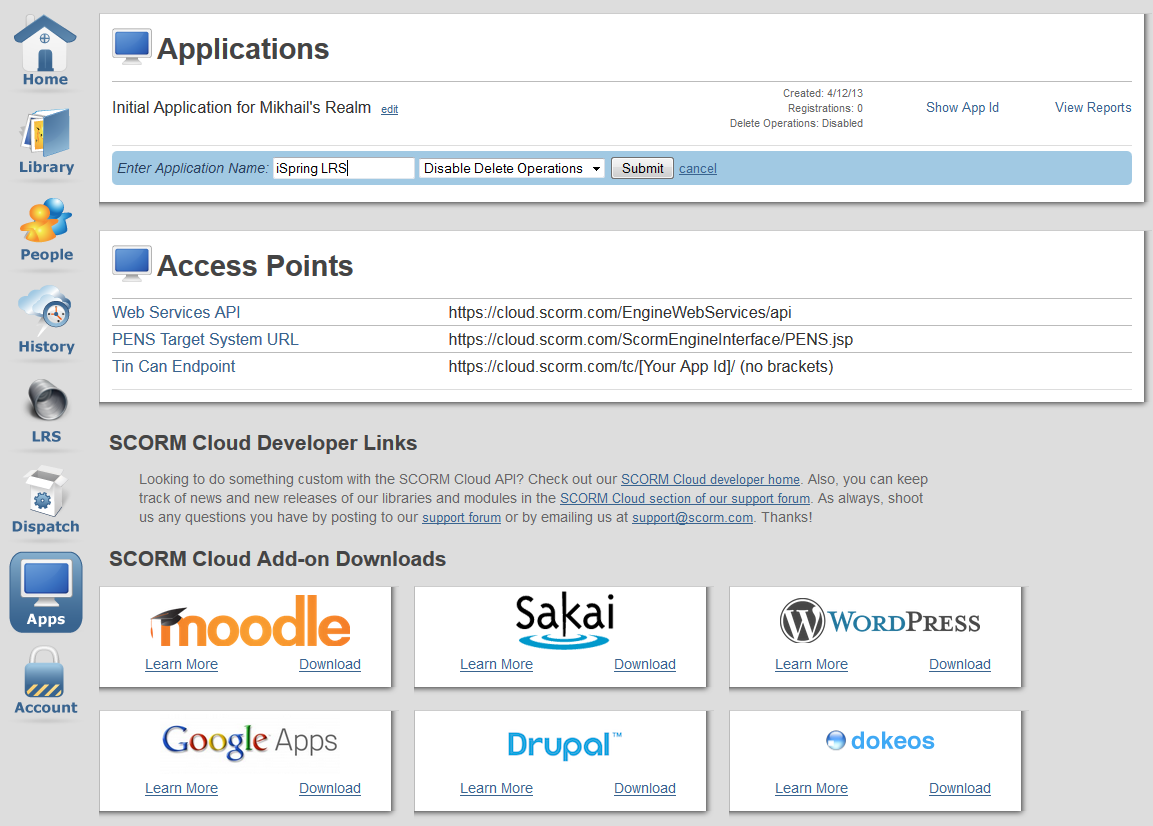Open the Dispatch sidebar icon
1153x826 pixels.
point(46,500)
